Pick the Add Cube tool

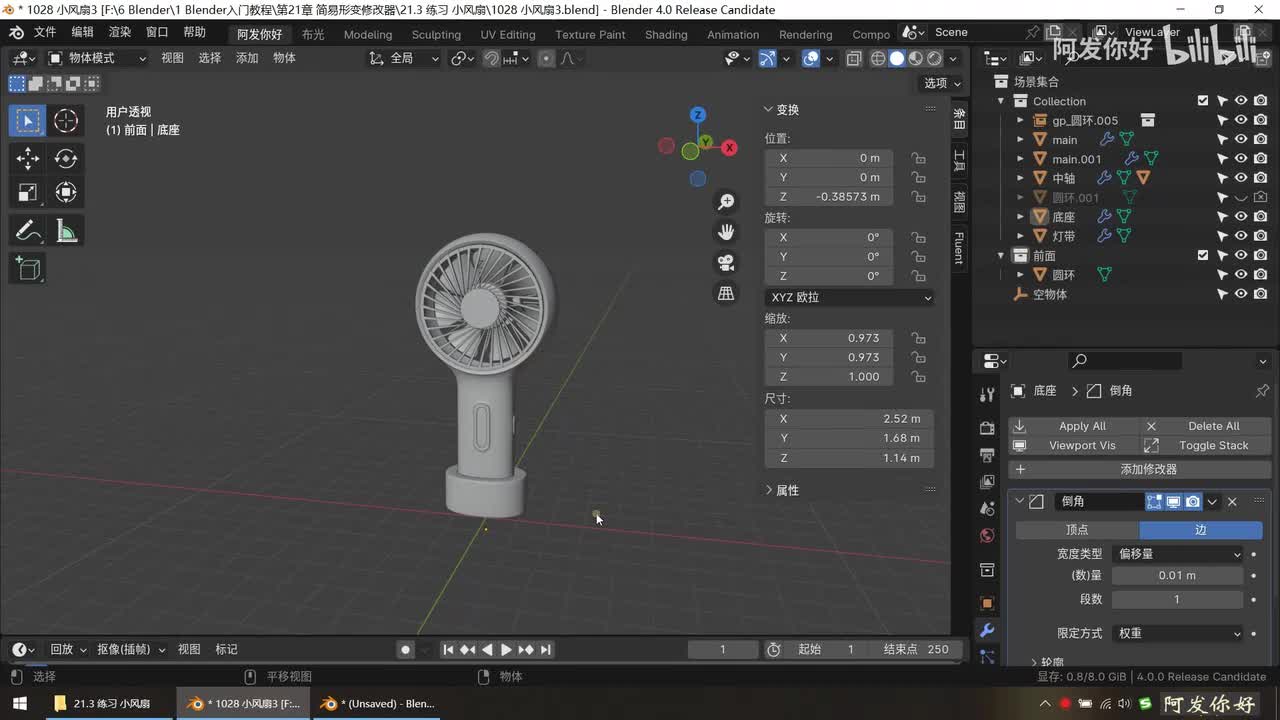pos(27,268)
